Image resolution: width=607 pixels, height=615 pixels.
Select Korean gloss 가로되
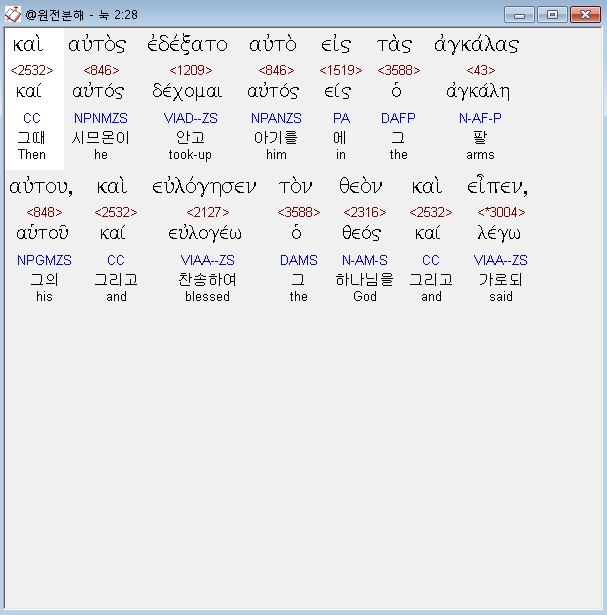click(501, 280)
